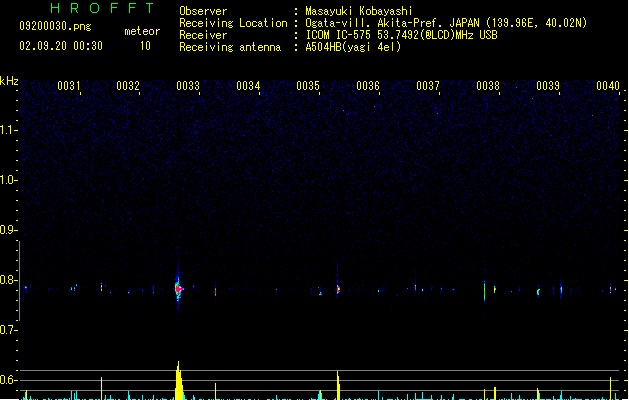Screen dimensions: 629x400
Task: Click time marker 0035
Action: (x=308, y=85)
